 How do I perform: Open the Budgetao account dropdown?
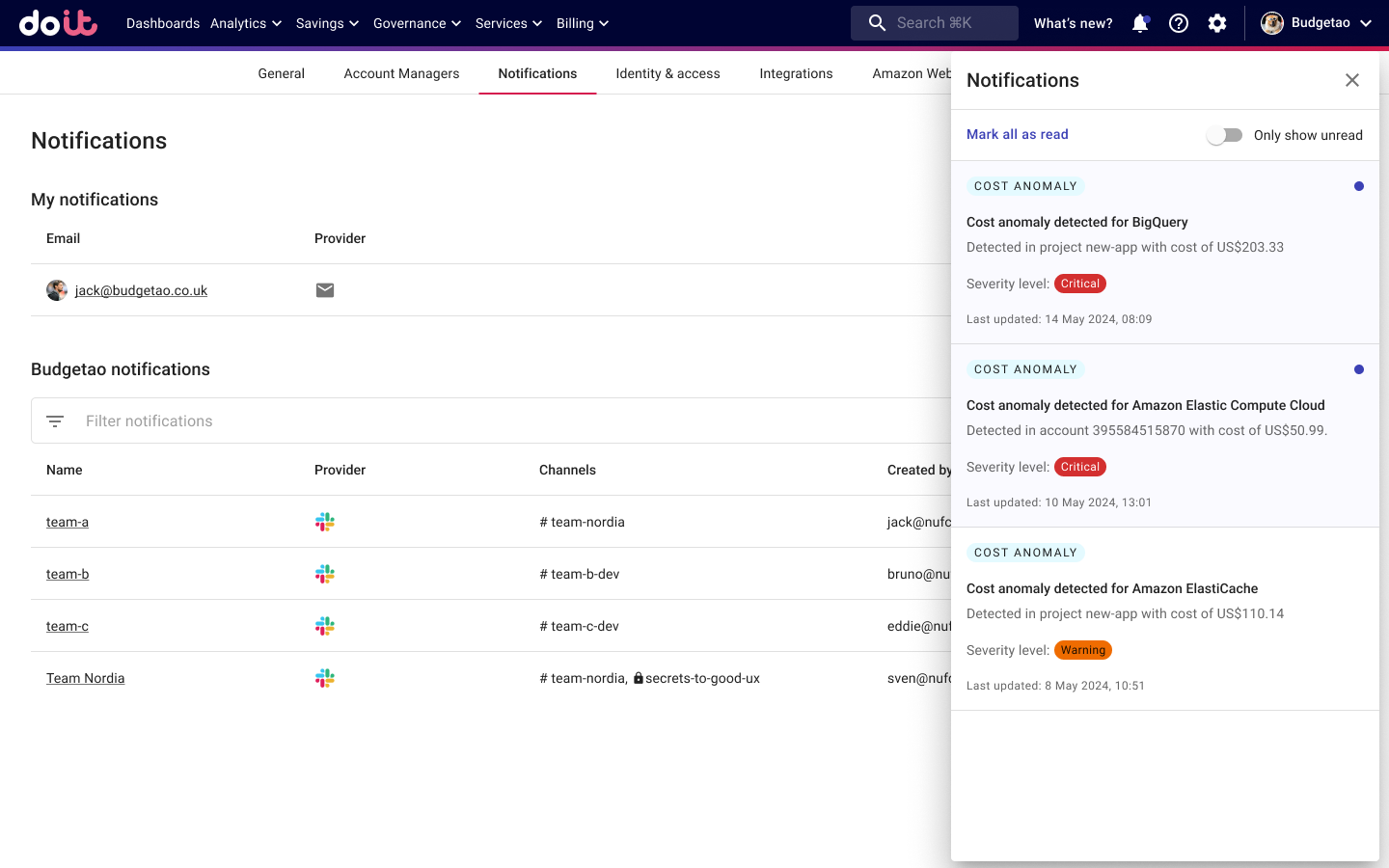click(1317, 23)
